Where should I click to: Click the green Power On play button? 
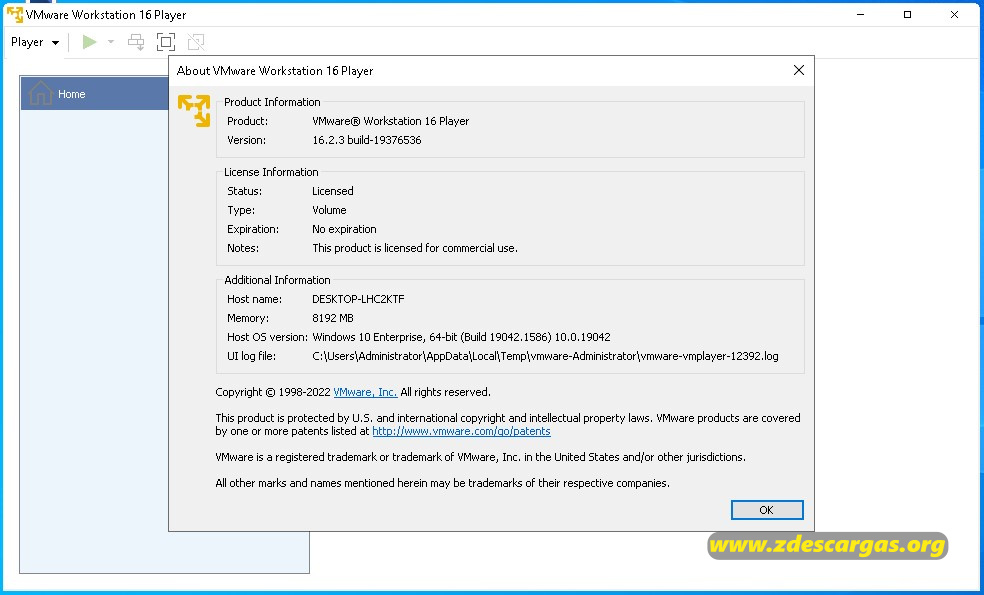pyautogui.click(x=90, y=42)
